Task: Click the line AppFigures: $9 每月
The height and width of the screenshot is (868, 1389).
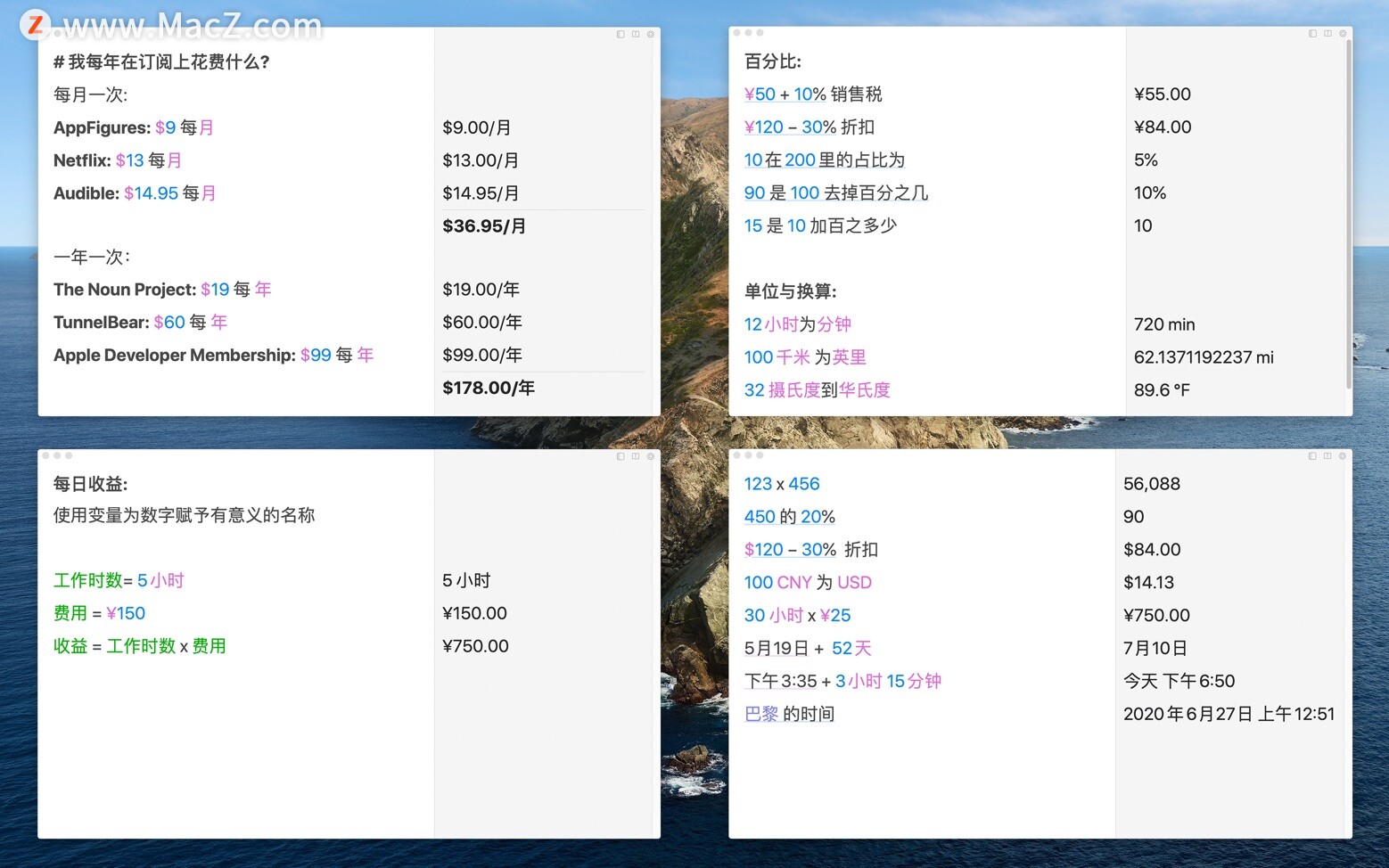Action: tap(134, 127)
